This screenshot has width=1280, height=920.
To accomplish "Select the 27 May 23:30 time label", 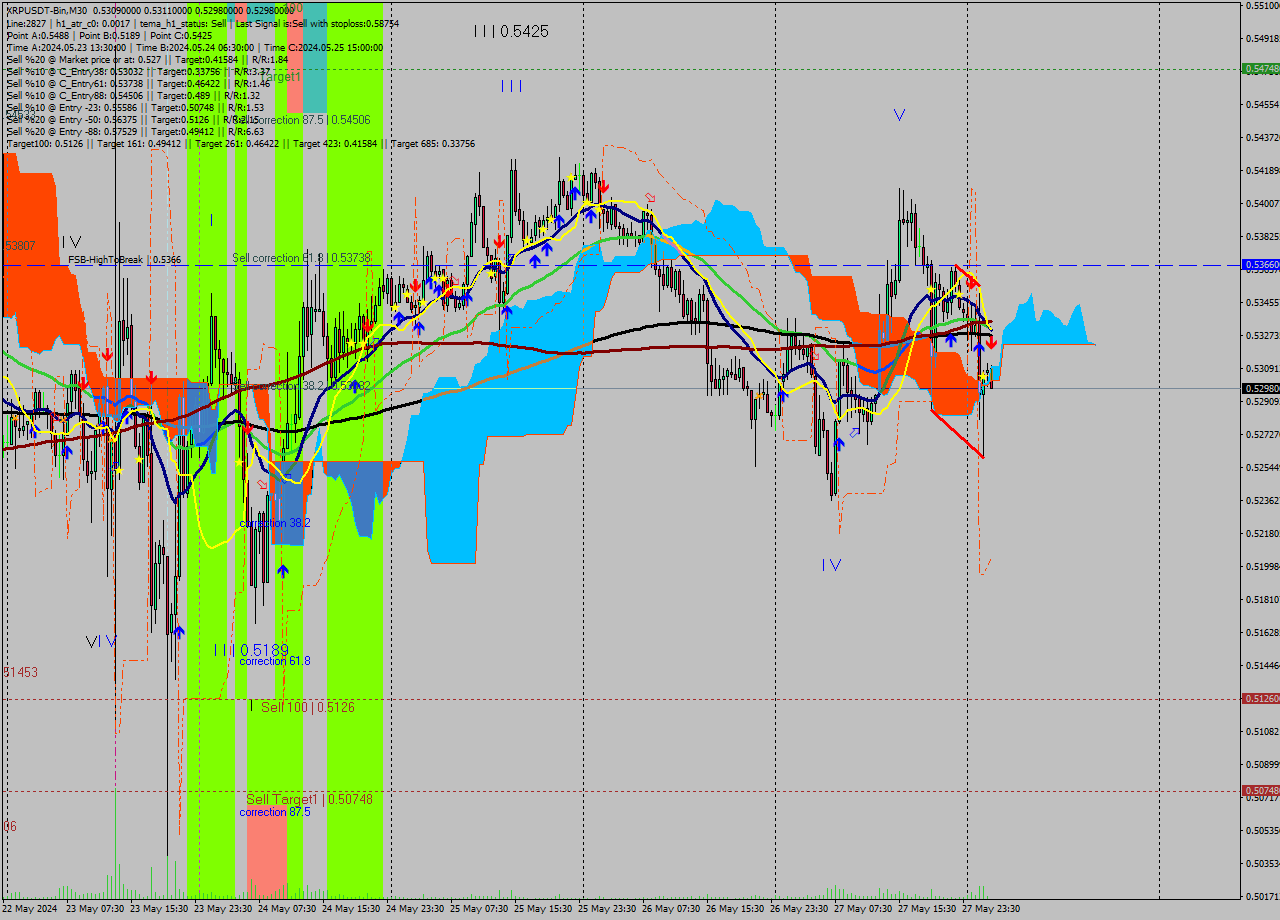I will [991, 909].
